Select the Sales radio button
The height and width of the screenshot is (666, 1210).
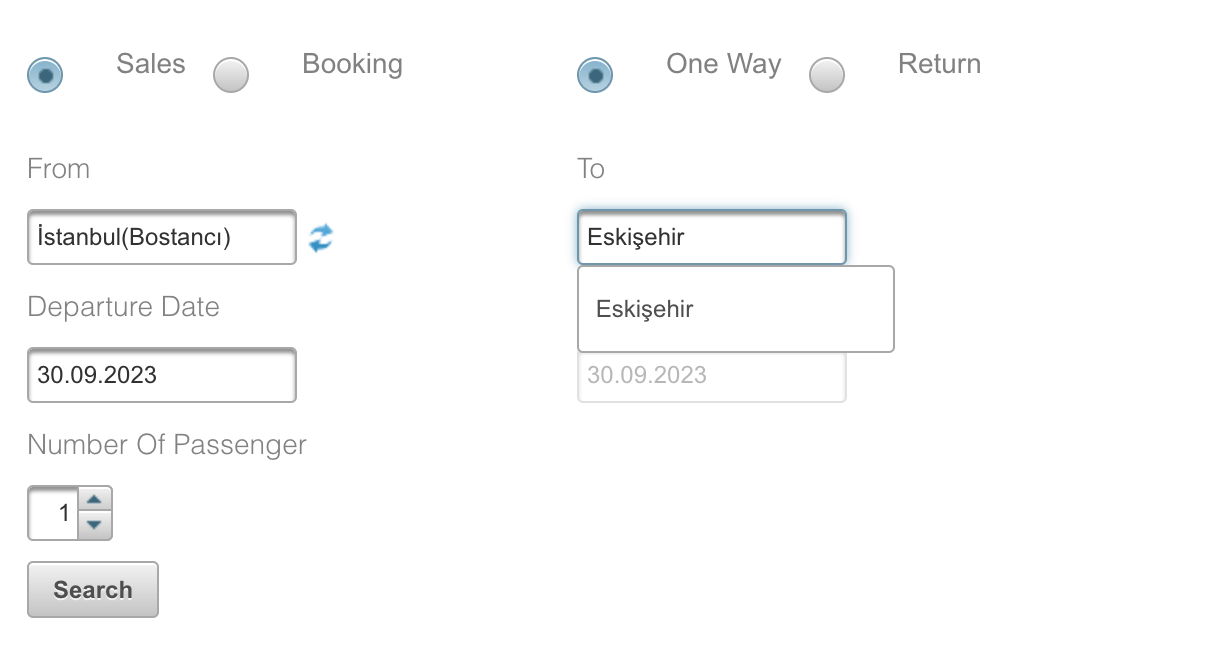click(45, 75)
